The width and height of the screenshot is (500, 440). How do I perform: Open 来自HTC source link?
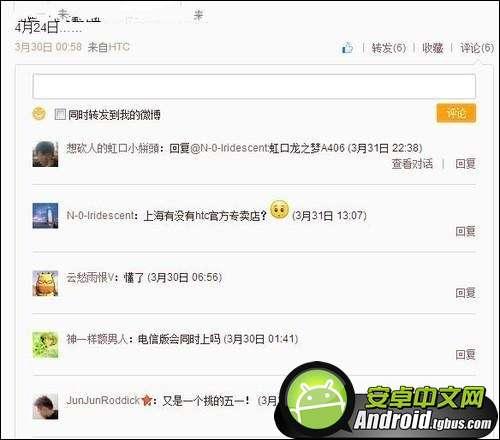click(x=109, y=47)
